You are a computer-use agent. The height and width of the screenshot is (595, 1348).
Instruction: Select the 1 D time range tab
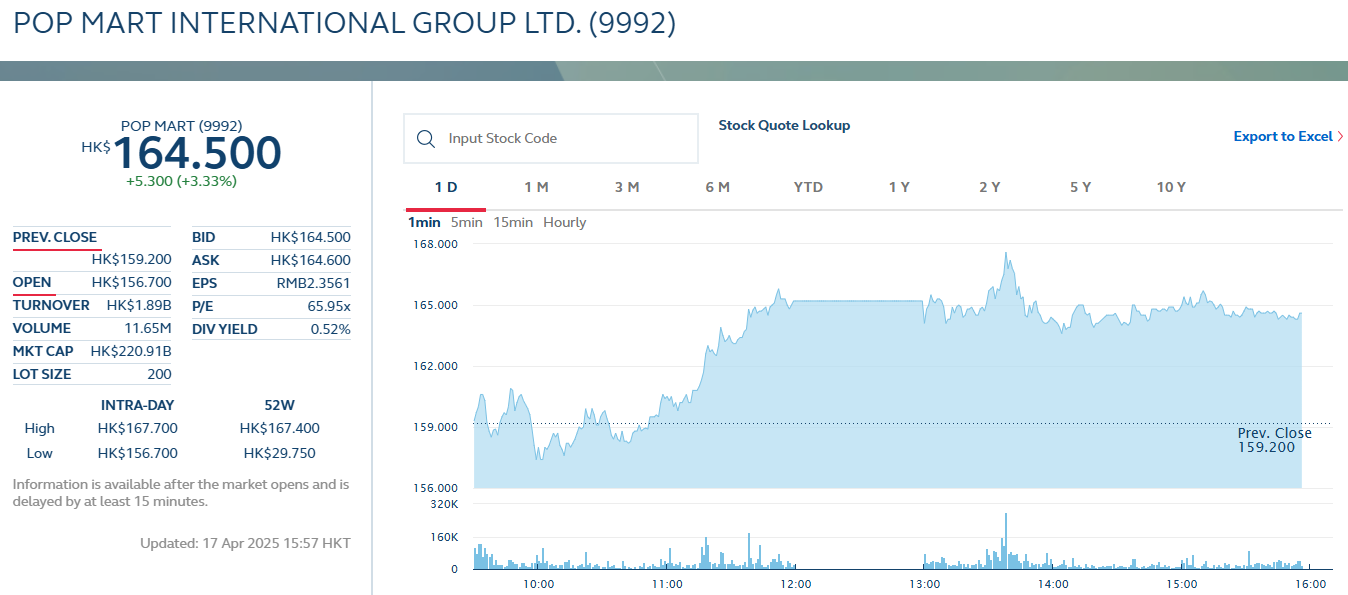[x=446, y=187]
